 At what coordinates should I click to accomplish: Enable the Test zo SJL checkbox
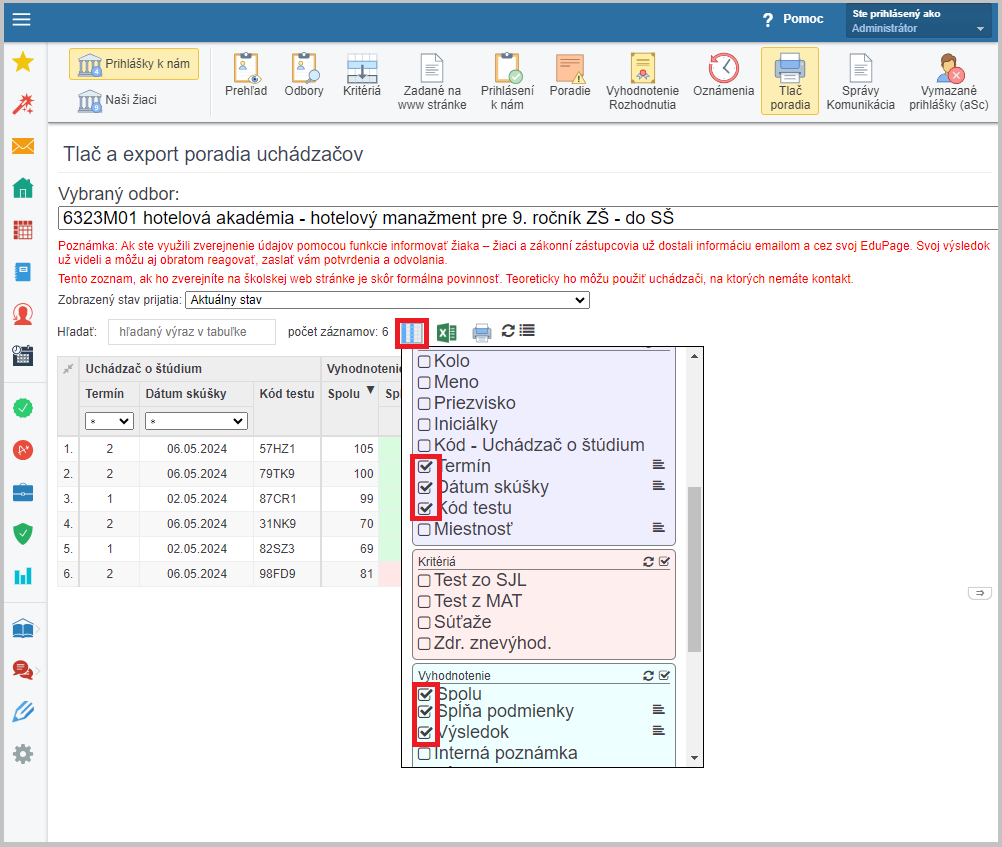tap(424, 580)
